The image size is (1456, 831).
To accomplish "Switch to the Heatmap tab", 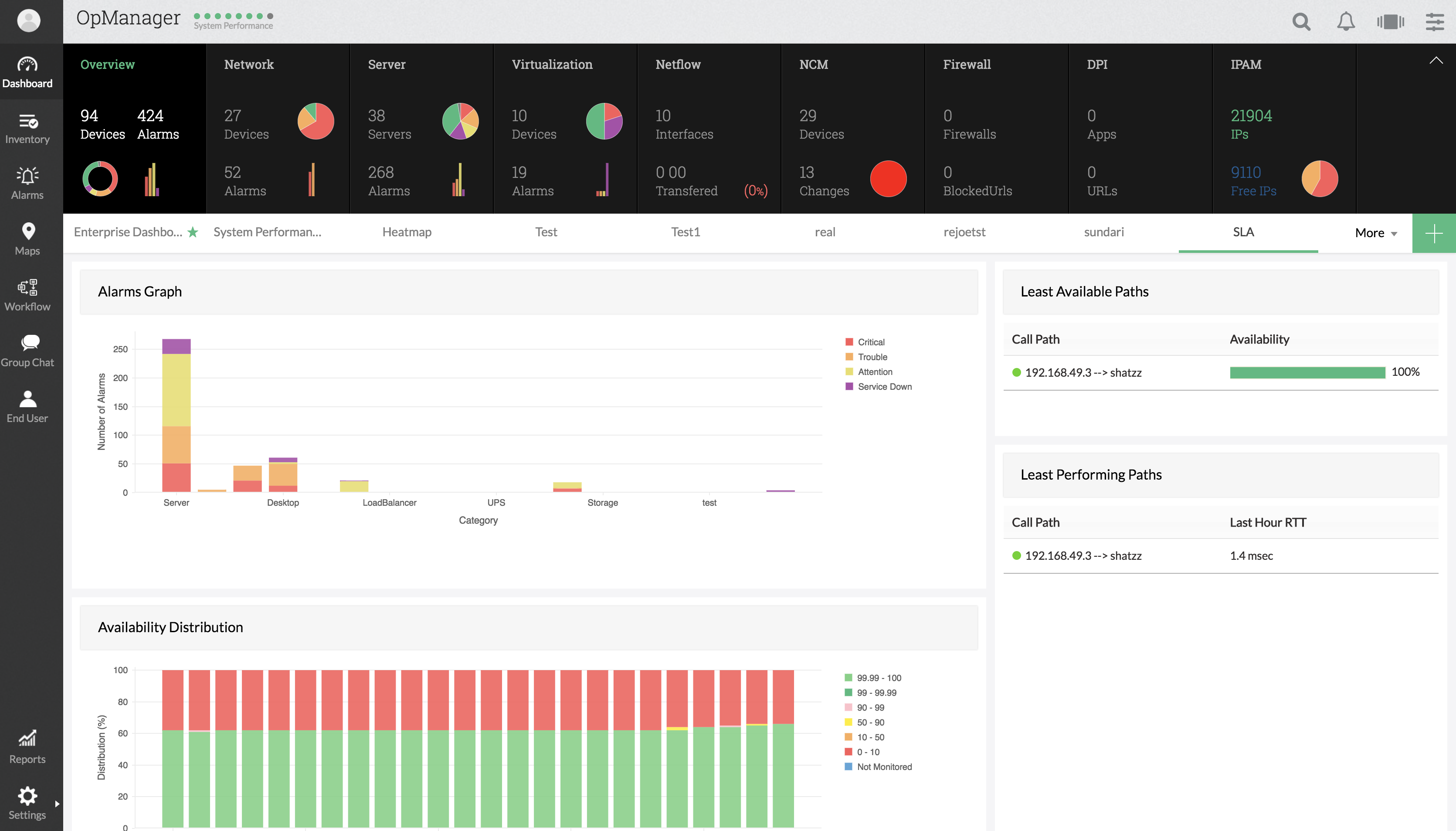I will pyautogui.click(x=407, y=232).
